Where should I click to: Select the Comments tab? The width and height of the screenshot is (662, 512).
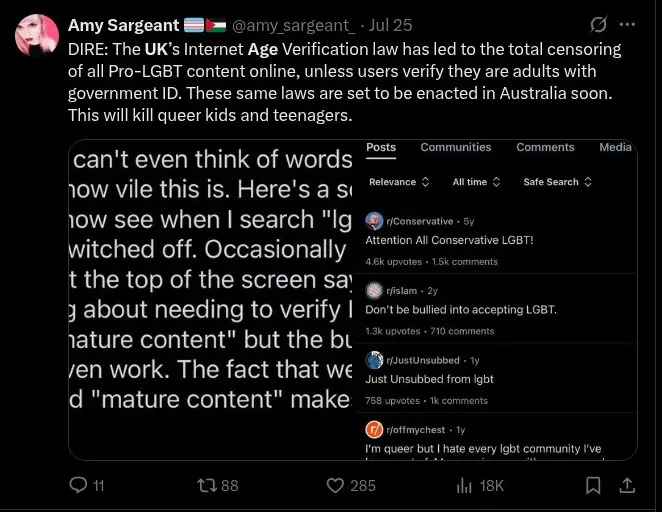pyautogui.click(x=545, y=147)
